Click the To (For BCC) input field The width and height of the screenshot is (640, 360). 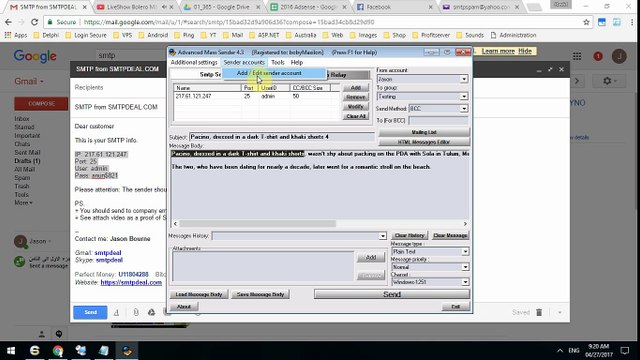click(438, 120)
